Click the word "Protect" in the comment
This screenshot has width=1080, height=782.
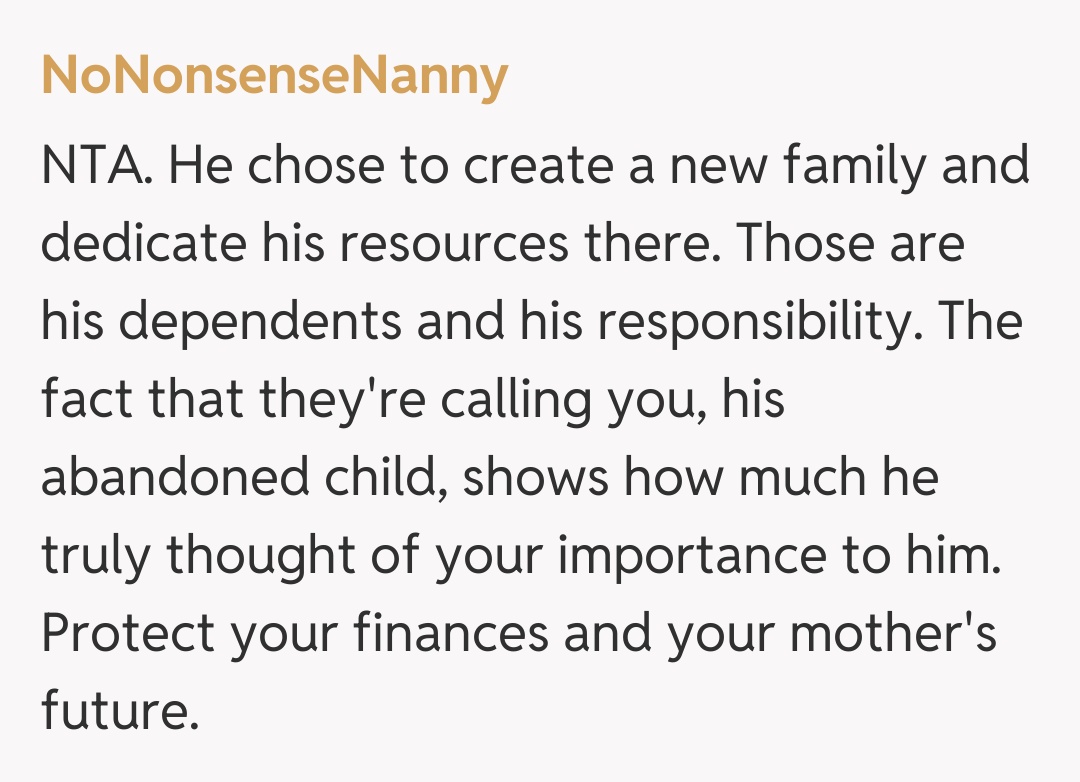click(128, 634)
